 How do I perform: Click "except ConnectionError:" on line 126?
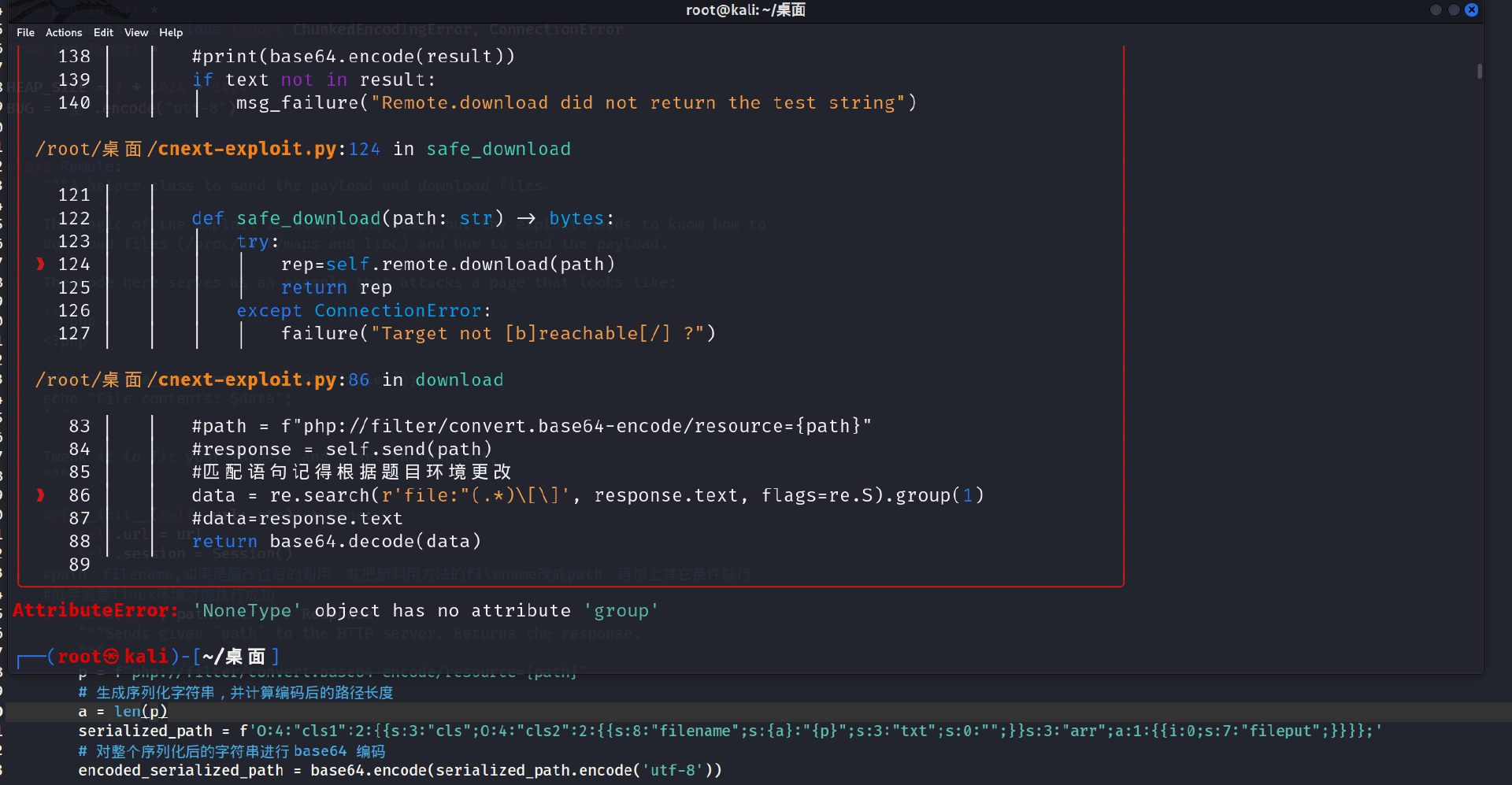pos(365,311)
